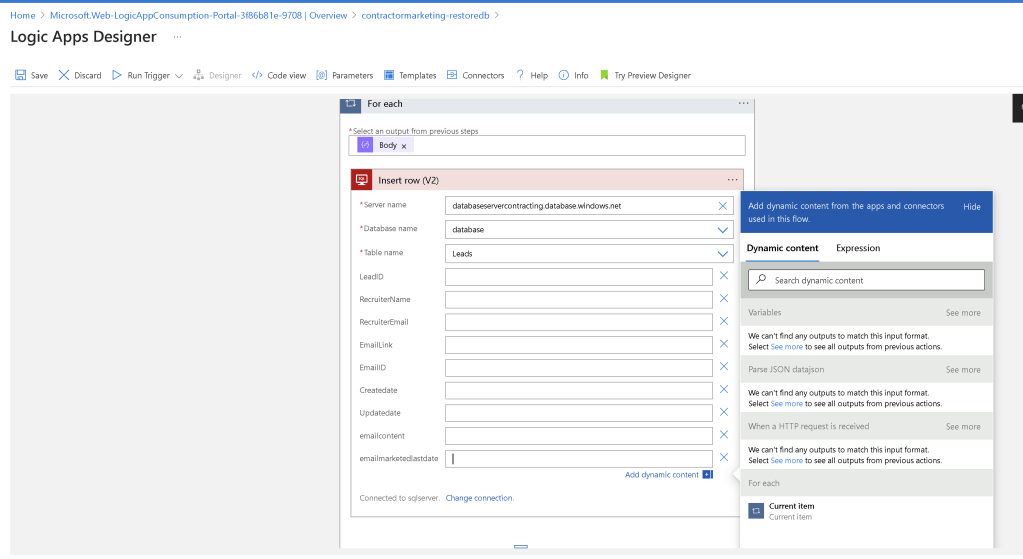Open the Insert row (V2) ellipsis menu
Viewport: 1023px width, 559px height.
pyautogui.click(x=733, y=180)
